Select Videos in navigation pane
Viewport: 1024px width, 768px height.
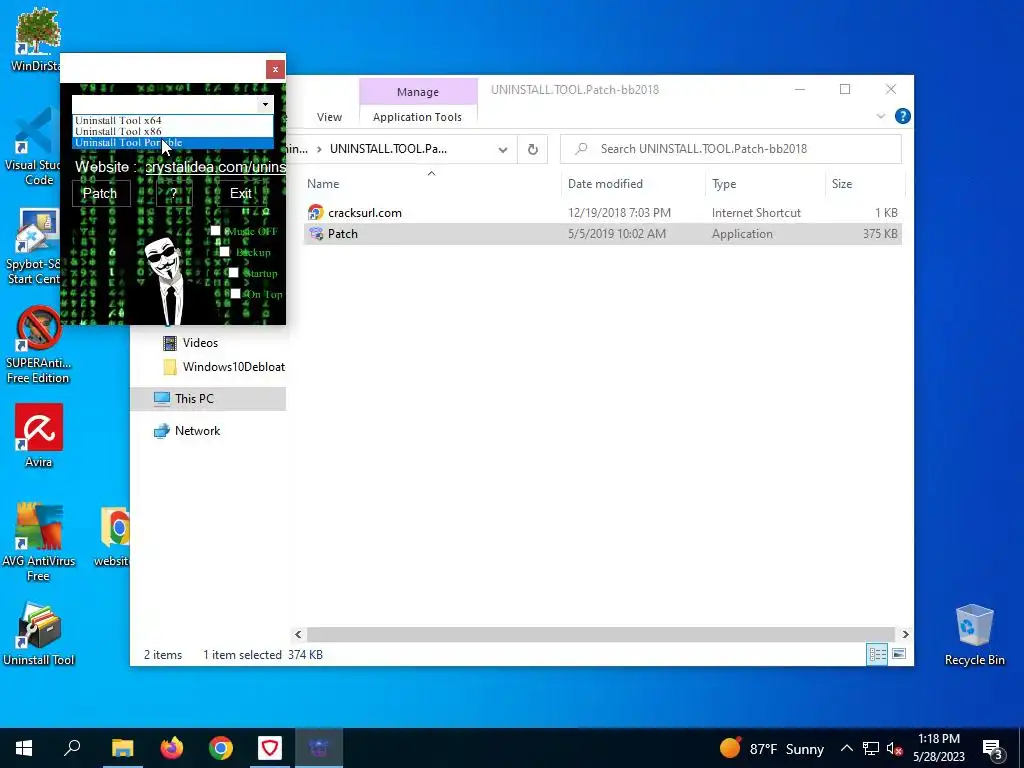coord(200,343)
